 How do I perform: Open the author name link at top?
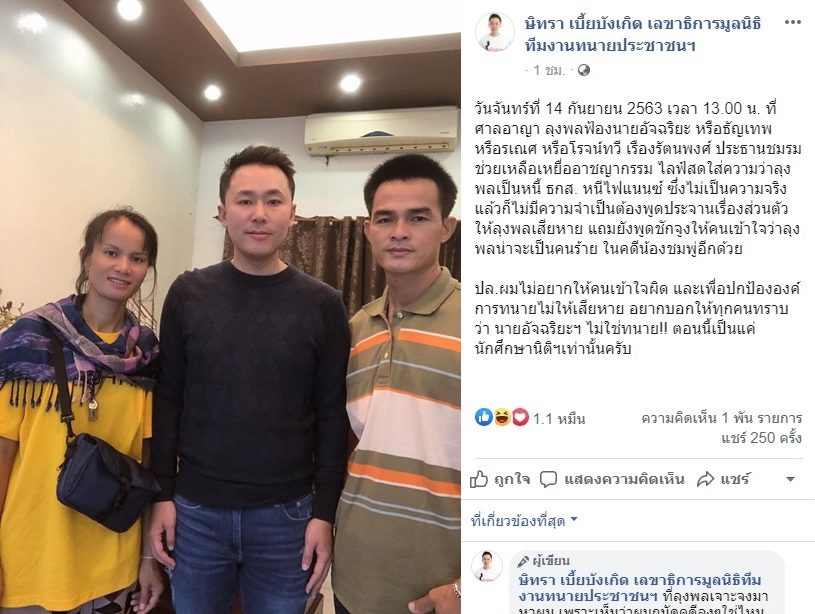pyautogui.click(x=642, y=34)
